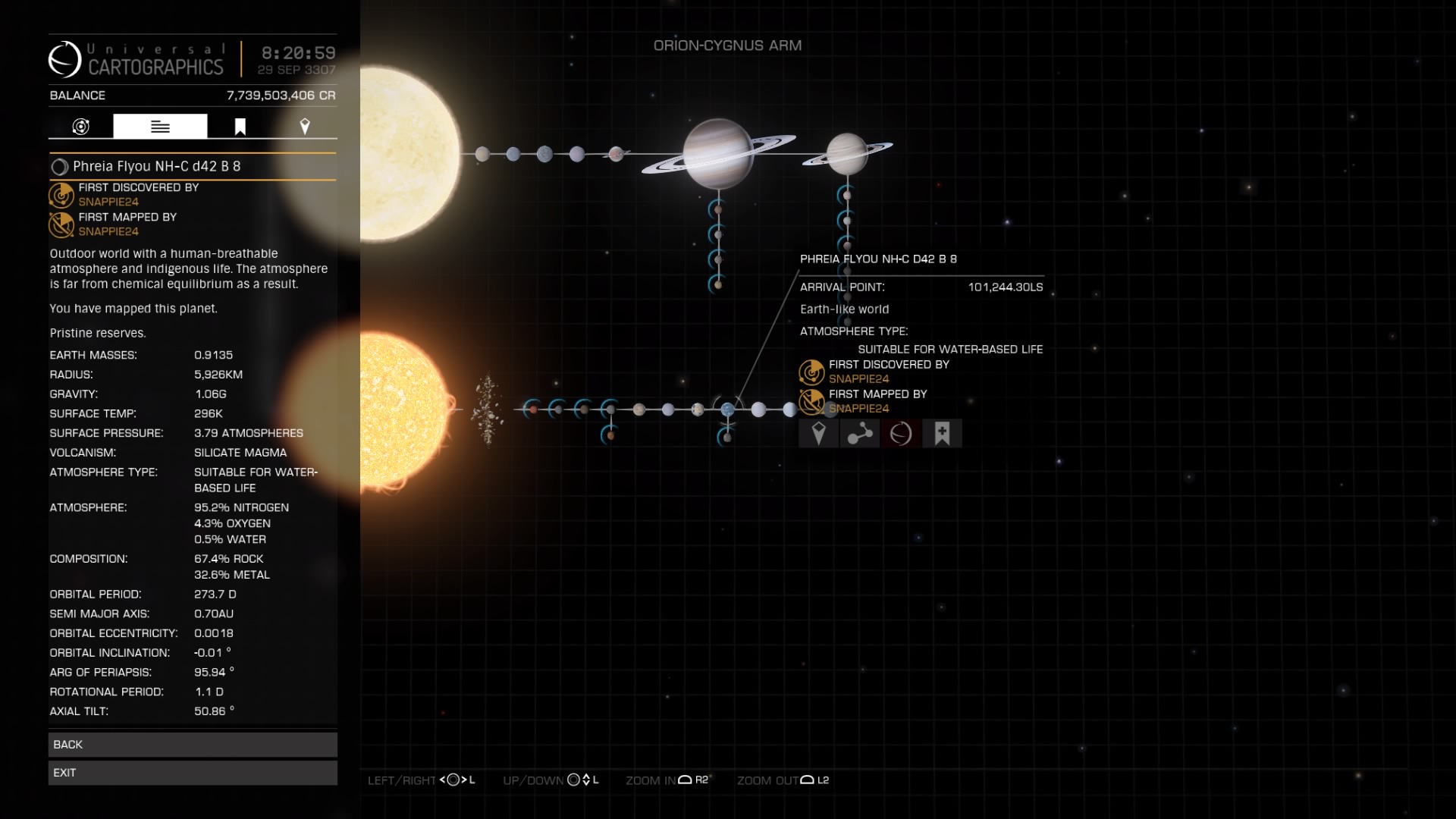Viewport: 1456px width, 819px height.
Task: Select fourth planet right of pale star
Action: 577,154
